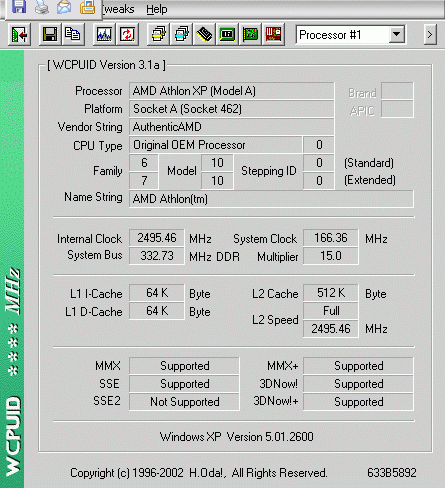Click the green chipset info toolbar icon
Viewport: 445px width, 488px height.
[x=227, y=34]
